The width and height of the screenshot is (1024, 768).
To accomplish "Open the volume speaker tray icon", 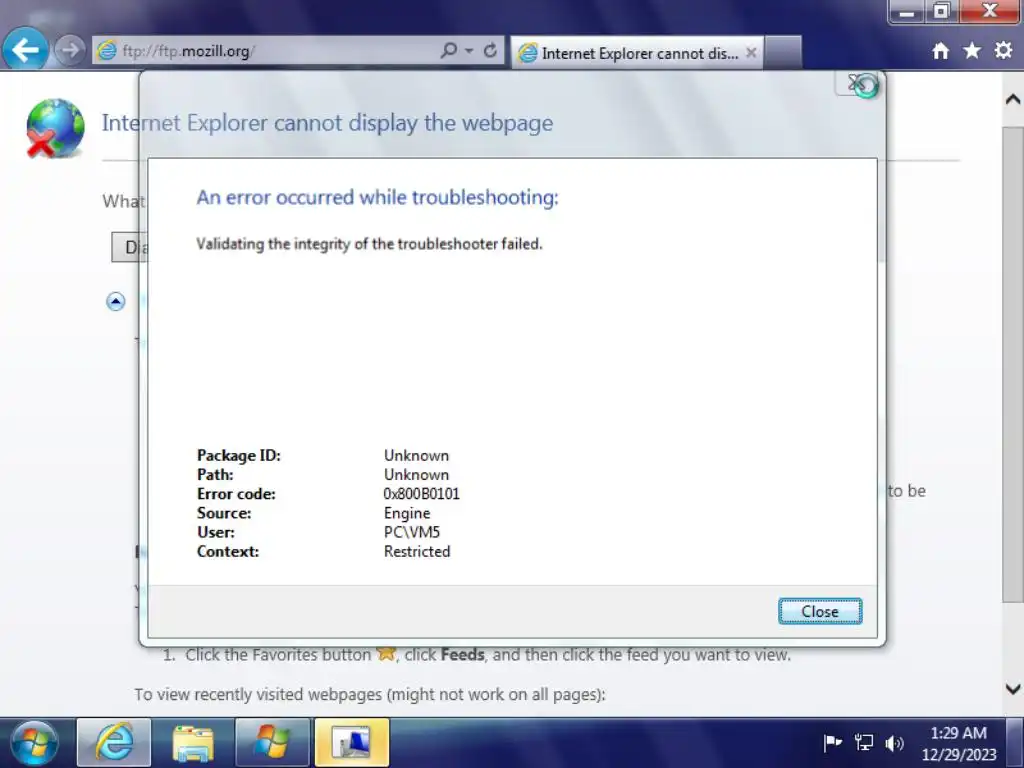I will [x=894, y=743].
